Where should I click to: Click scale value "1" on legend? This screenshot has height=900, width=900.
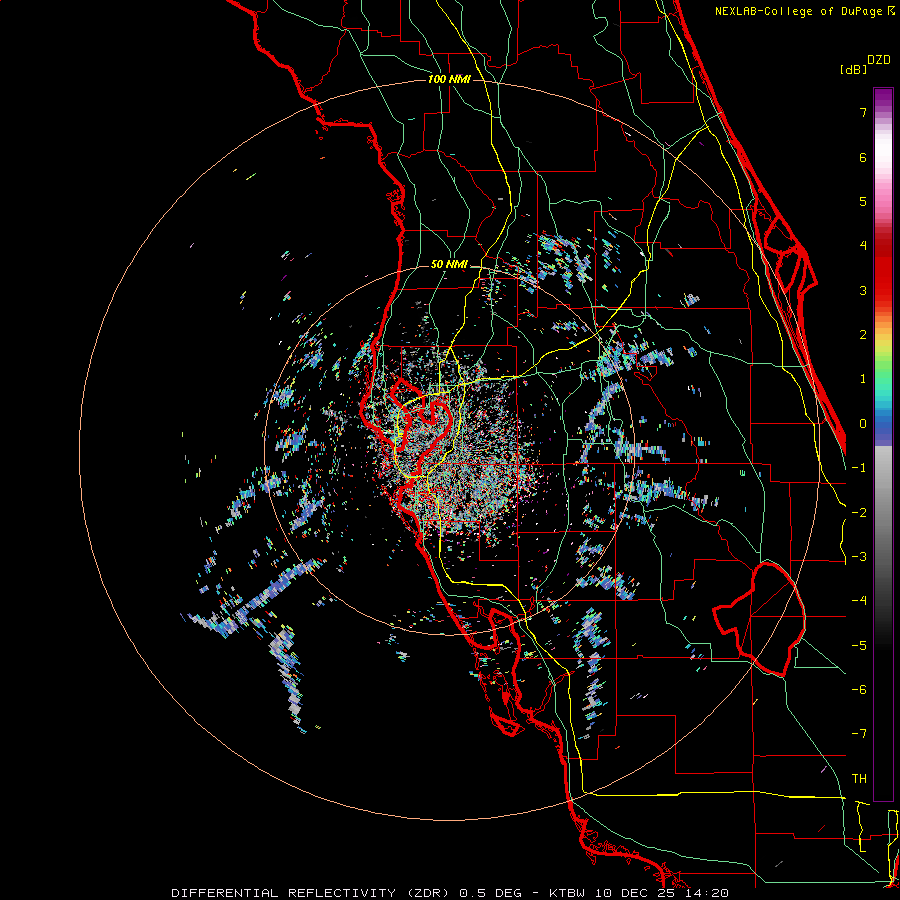click(x=863, y=379)
